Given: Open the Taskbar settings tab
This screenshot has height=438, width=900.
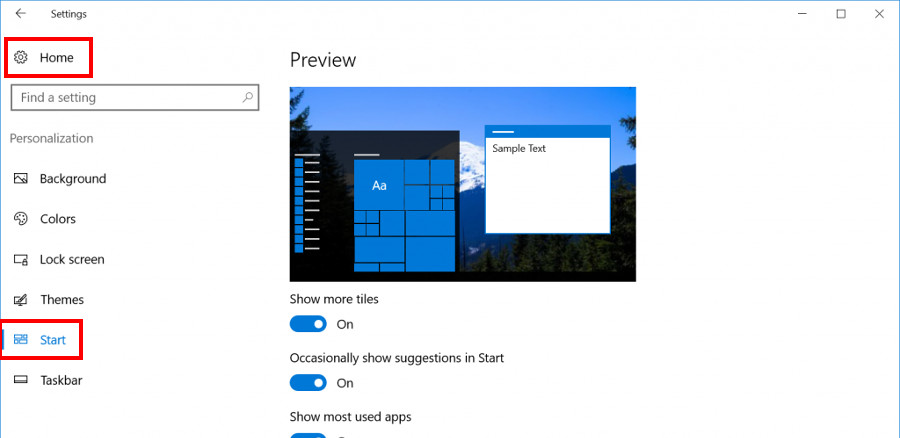Looking at the screenshot, I should (x=61, y=380).
